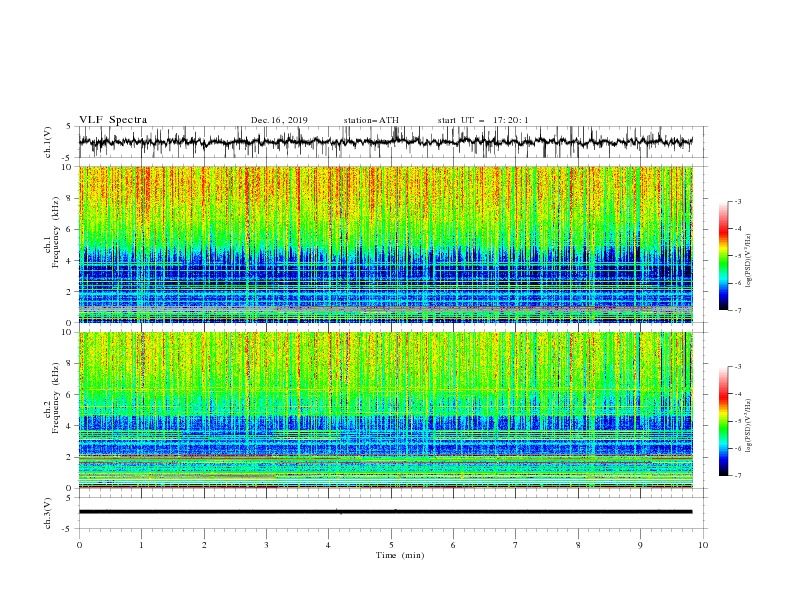This screenshot has height=612, width=792.
Task: Click the "-7" tick on ch.1 colorbar
Action: pyautogui.click(x=737, y=310)
